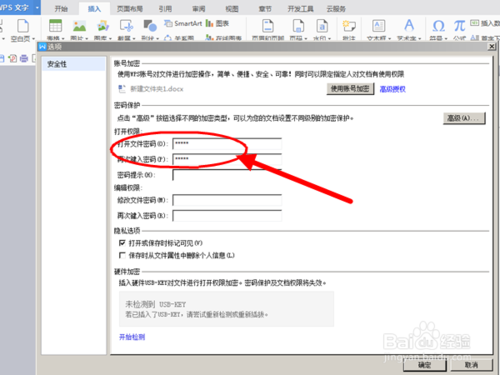The image size is (500, 375).
Task: Toggle '打开或保存时标记可见' checkbox
Action: click(x=122, y=243)
